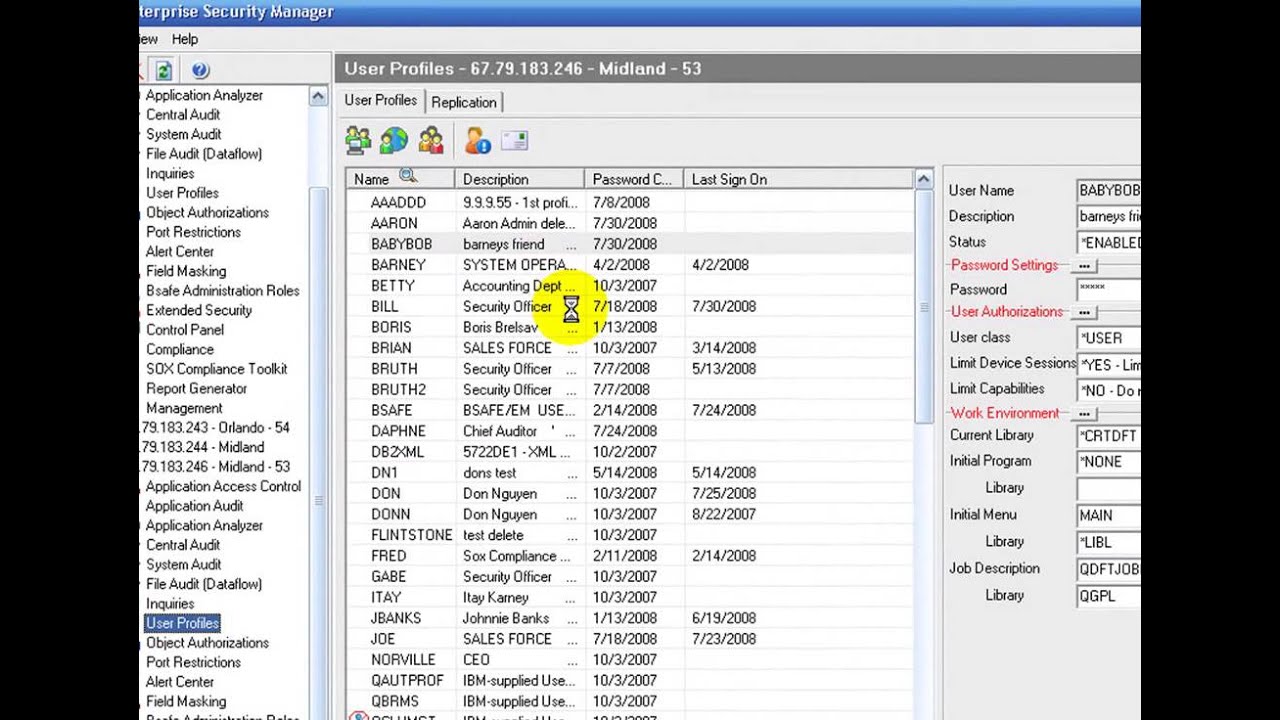The width and height of the screenshot is (1280, 720).
Task: Open the User class field
Action: tap(1108, 337)
